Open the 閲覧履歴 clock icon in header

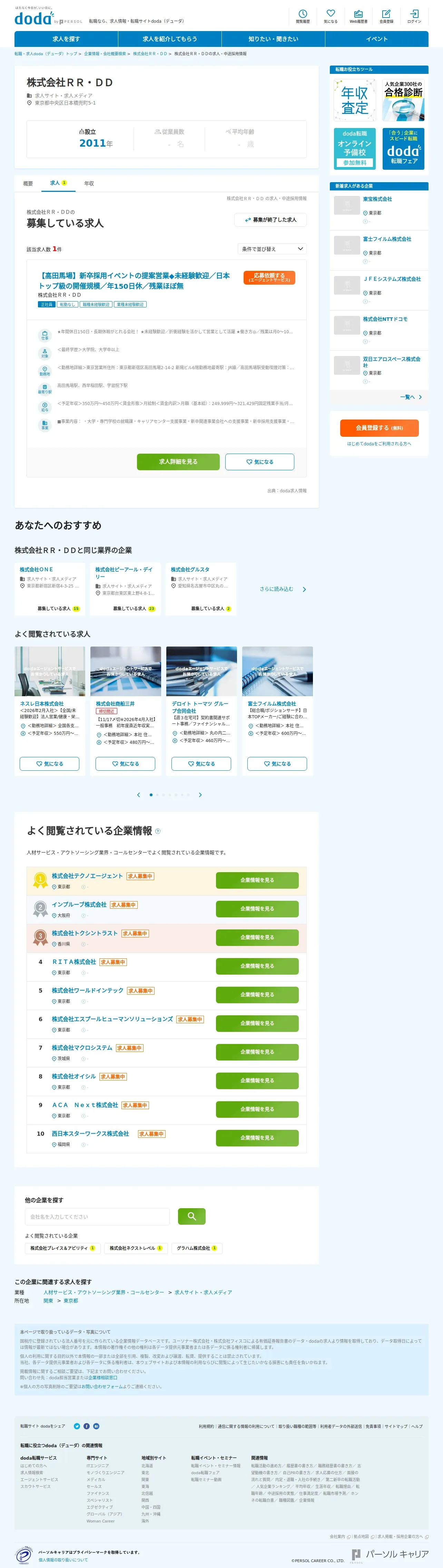pos(303,16)
